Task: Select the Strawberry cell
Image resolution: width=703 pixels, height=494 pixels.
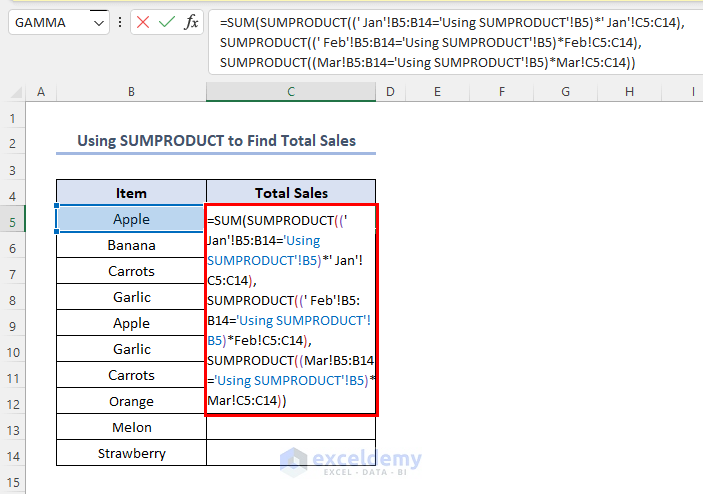Action: (x=131, y=453)
